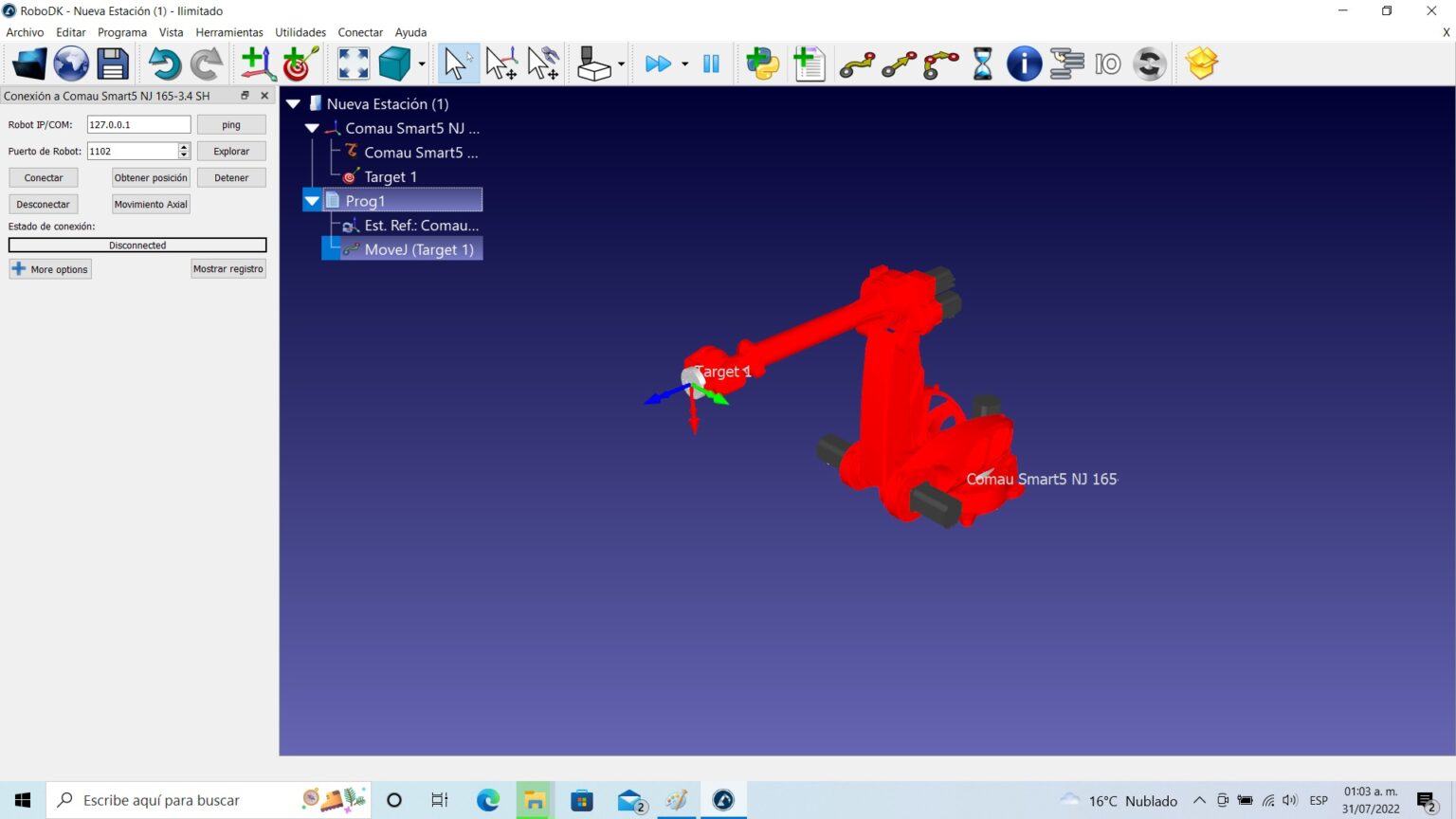Open the Conectar menu
The width and height of the screenshot is (1456, 819).
pos(360,31)
